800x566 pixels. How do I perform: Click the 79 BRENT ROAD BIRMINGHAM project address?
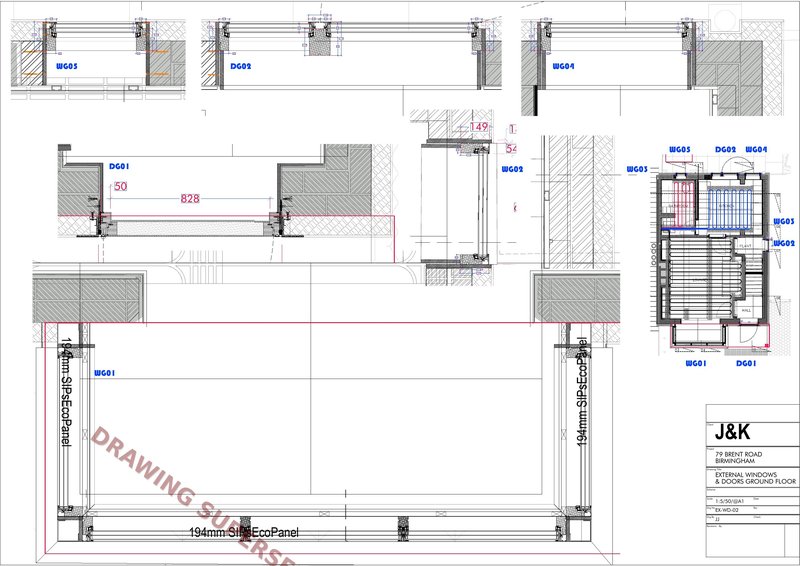[738, 457]
